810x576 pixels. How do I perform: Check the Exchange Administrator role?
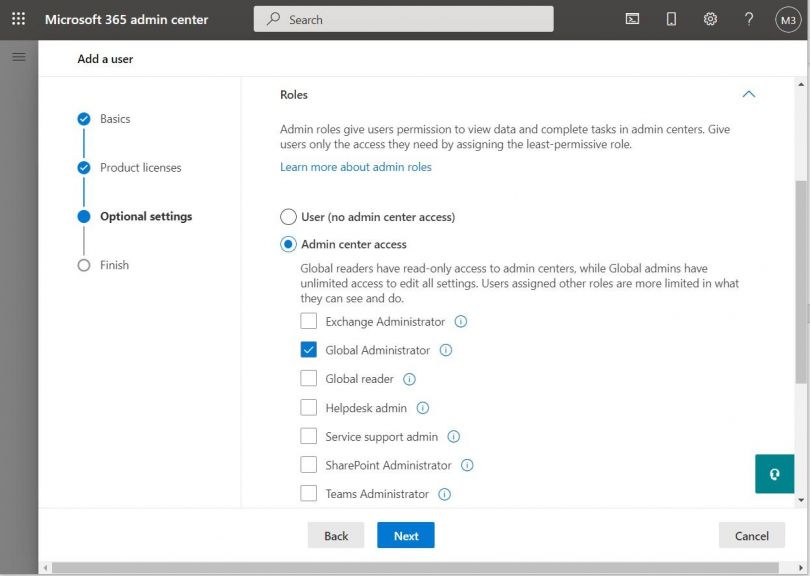310,321
